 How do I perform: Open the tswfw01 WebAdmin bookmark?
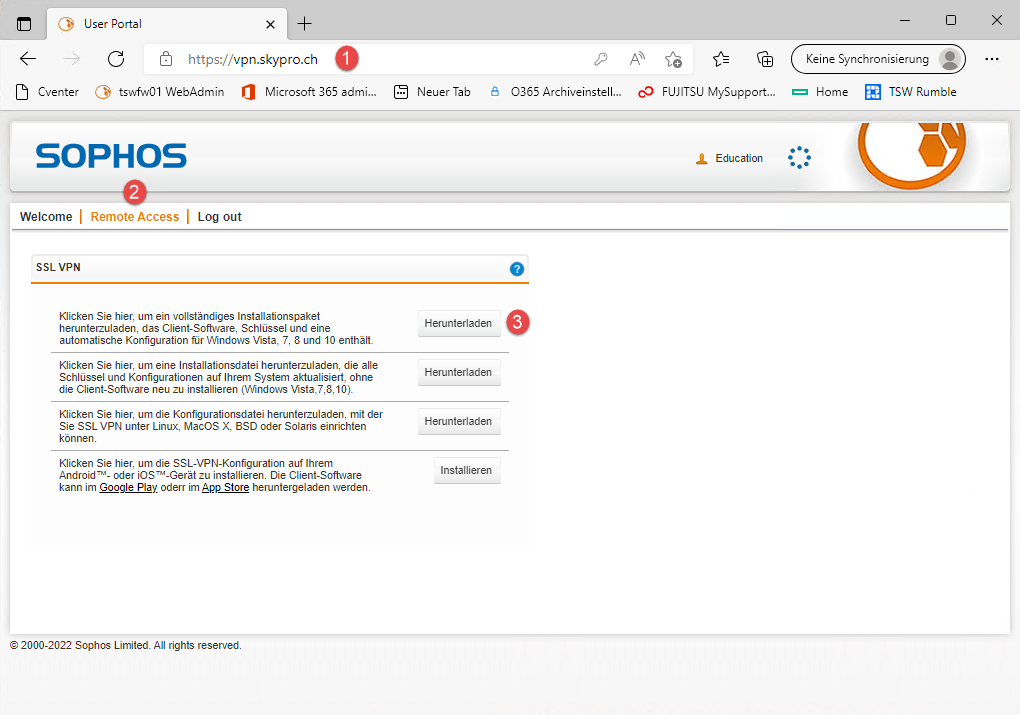(x=159, y=92)
